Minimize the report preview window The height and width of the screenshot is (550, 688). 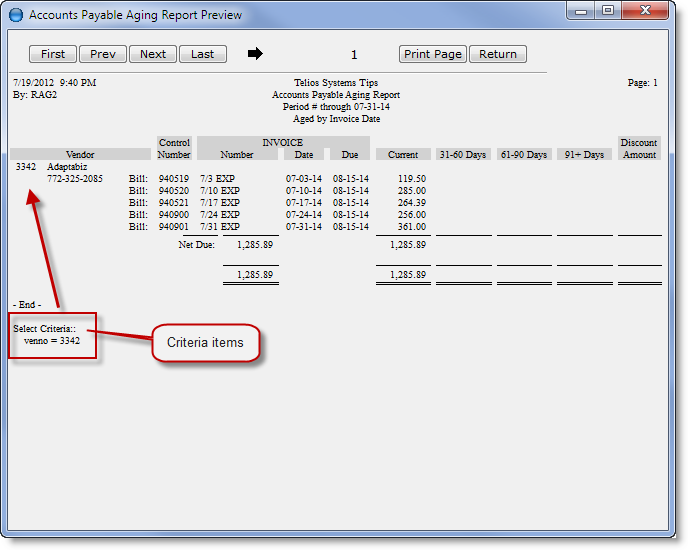click(x=581, y=11)
